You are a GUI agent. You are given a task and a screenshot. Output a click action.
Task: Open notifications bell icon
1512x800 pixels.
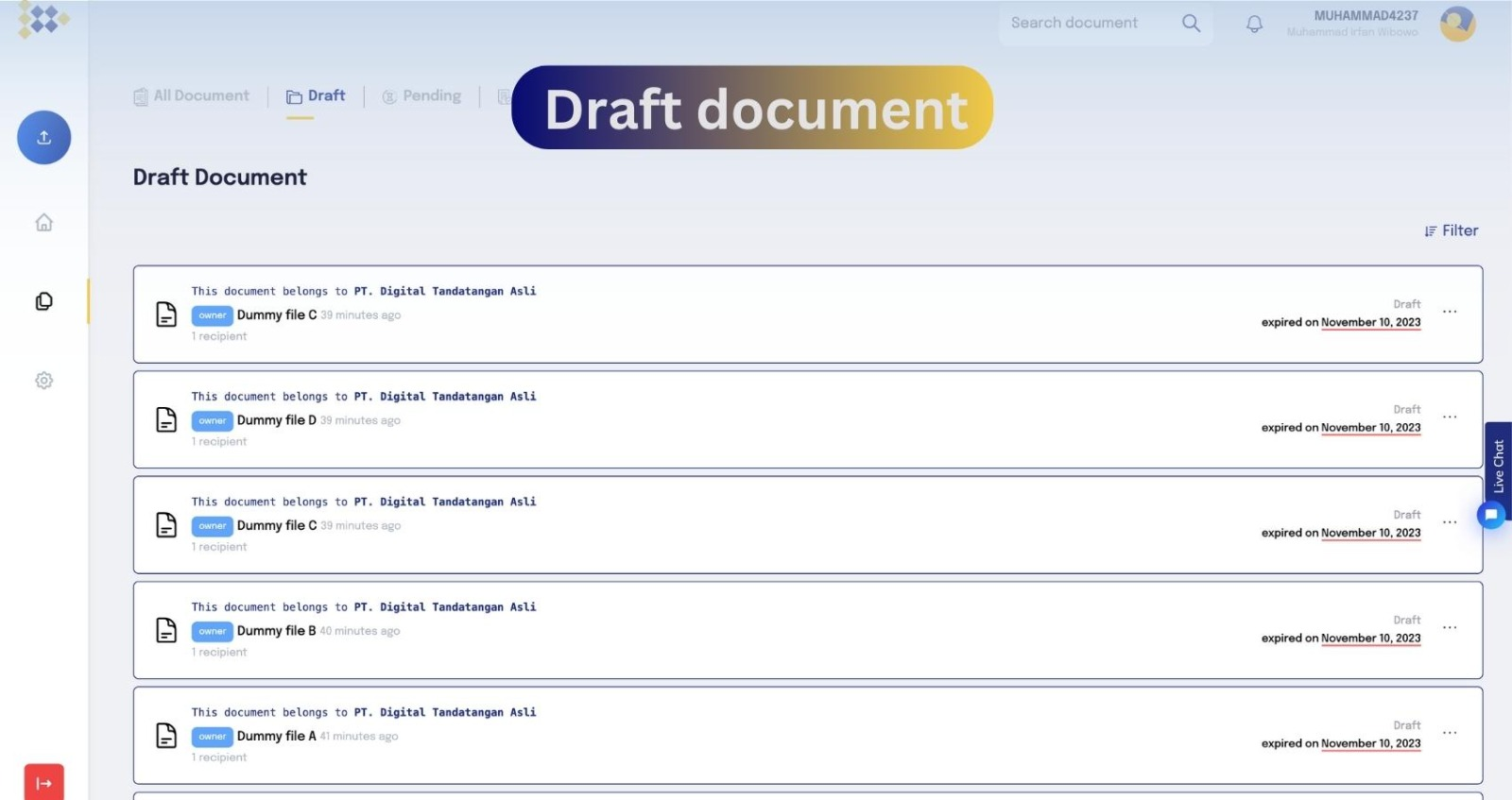[1254, 24]
